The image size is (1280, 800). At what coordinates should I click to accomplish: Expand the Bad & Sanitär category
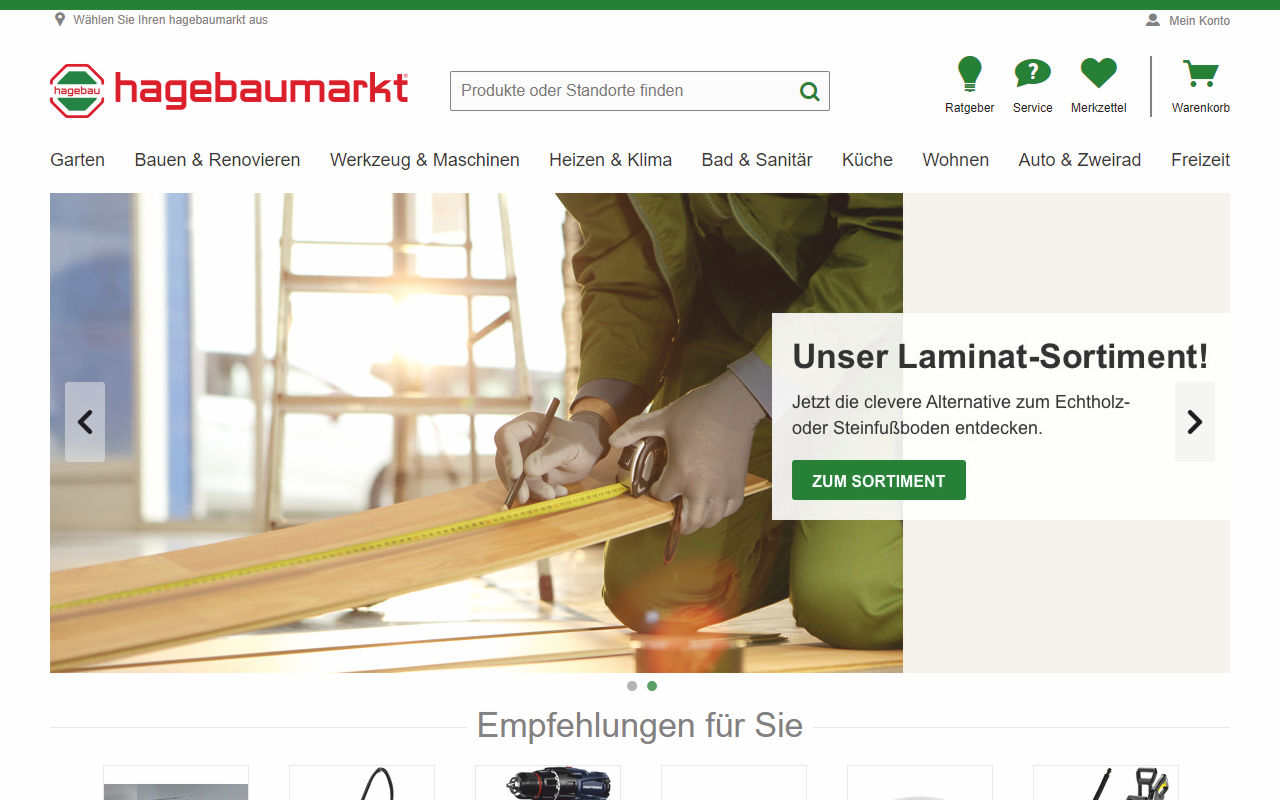(x=757, y=160)
